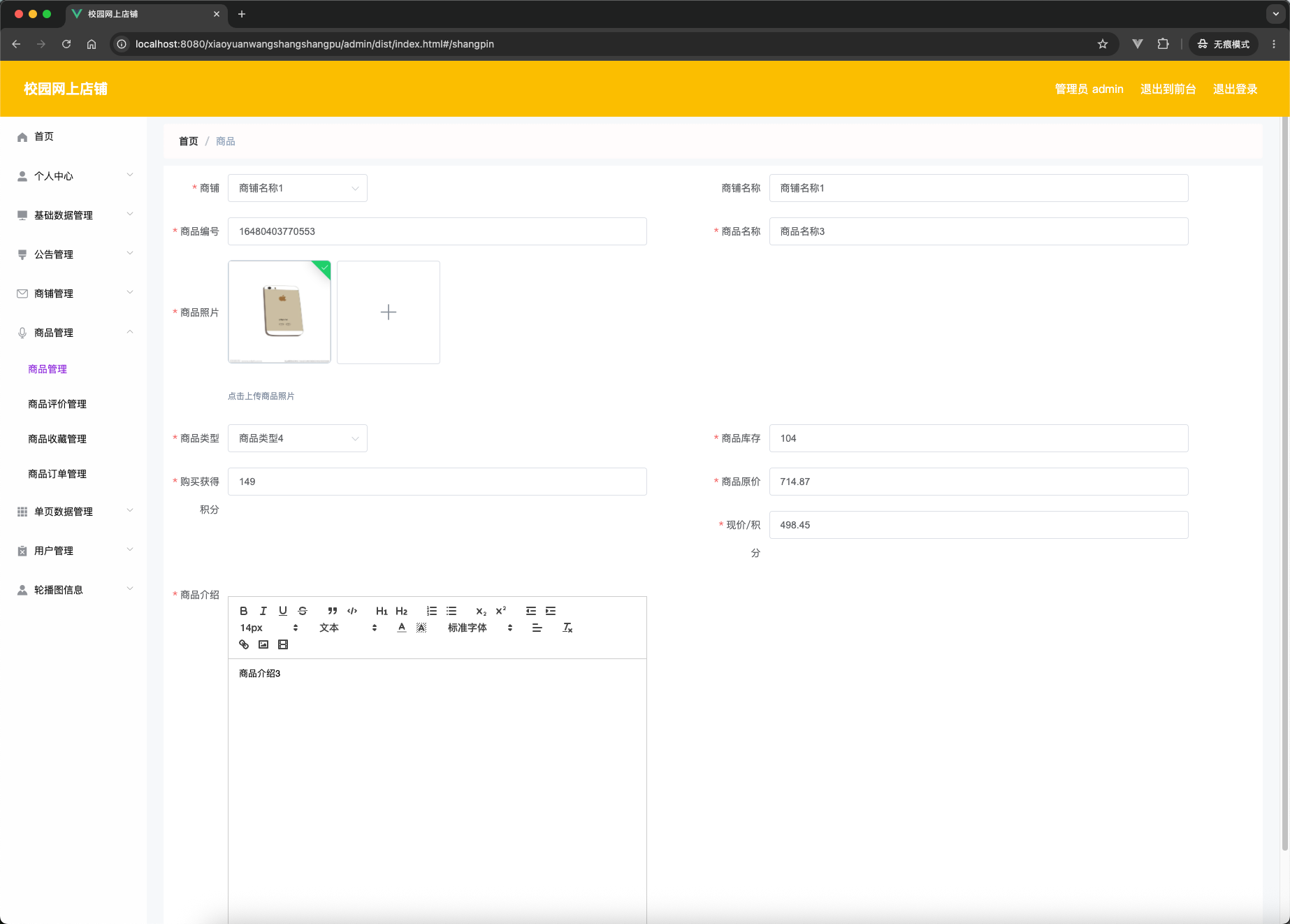Click the 商品 breadcrumb item
The height and width of the screenshot is (924, 1290).
tap(225, 141)
